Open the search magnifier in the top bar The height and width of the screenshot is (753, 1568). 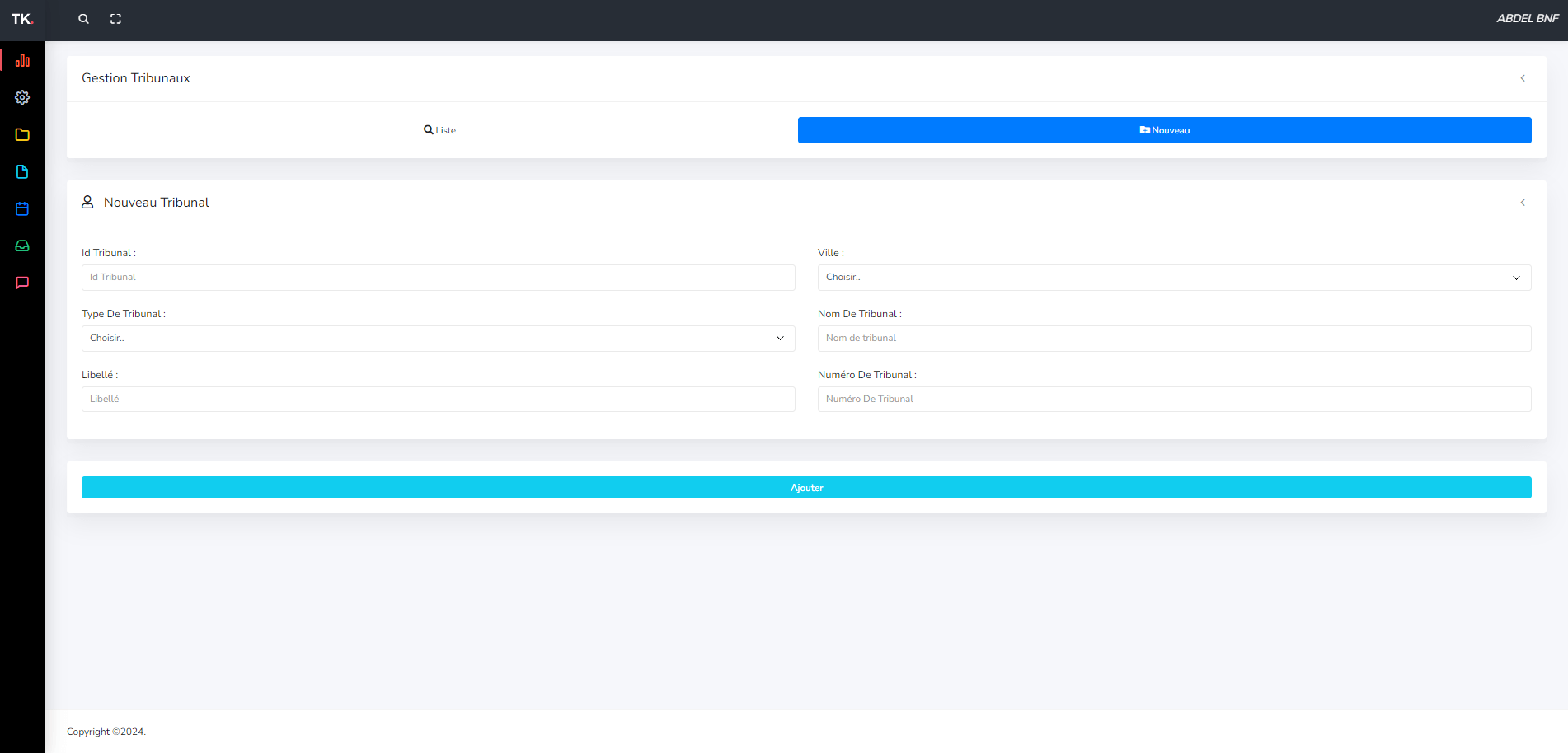[x=83, y=19]
